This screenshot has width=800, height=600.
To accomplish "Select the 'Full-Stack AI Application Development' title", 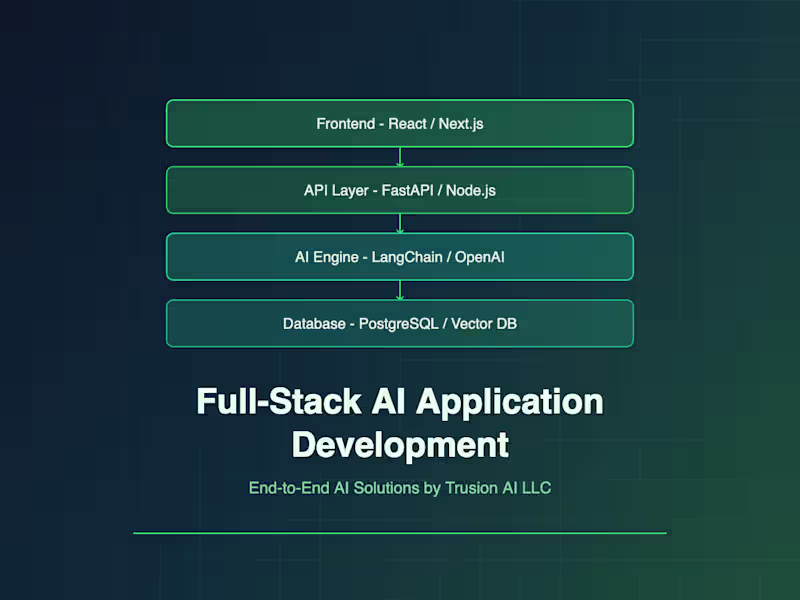I will point(400,422).
